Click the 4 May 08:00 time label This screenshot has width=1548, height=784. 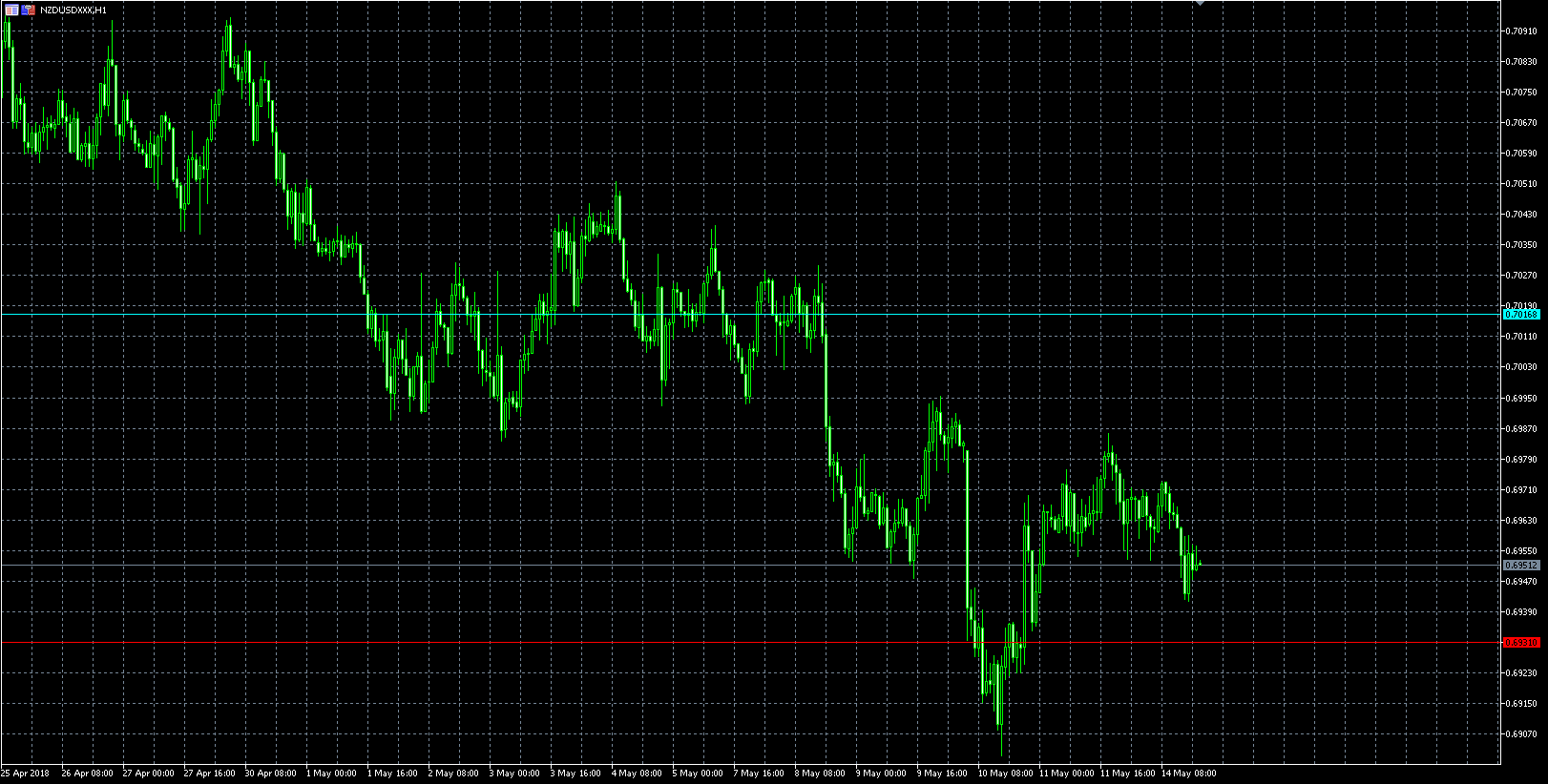point(637,774)
